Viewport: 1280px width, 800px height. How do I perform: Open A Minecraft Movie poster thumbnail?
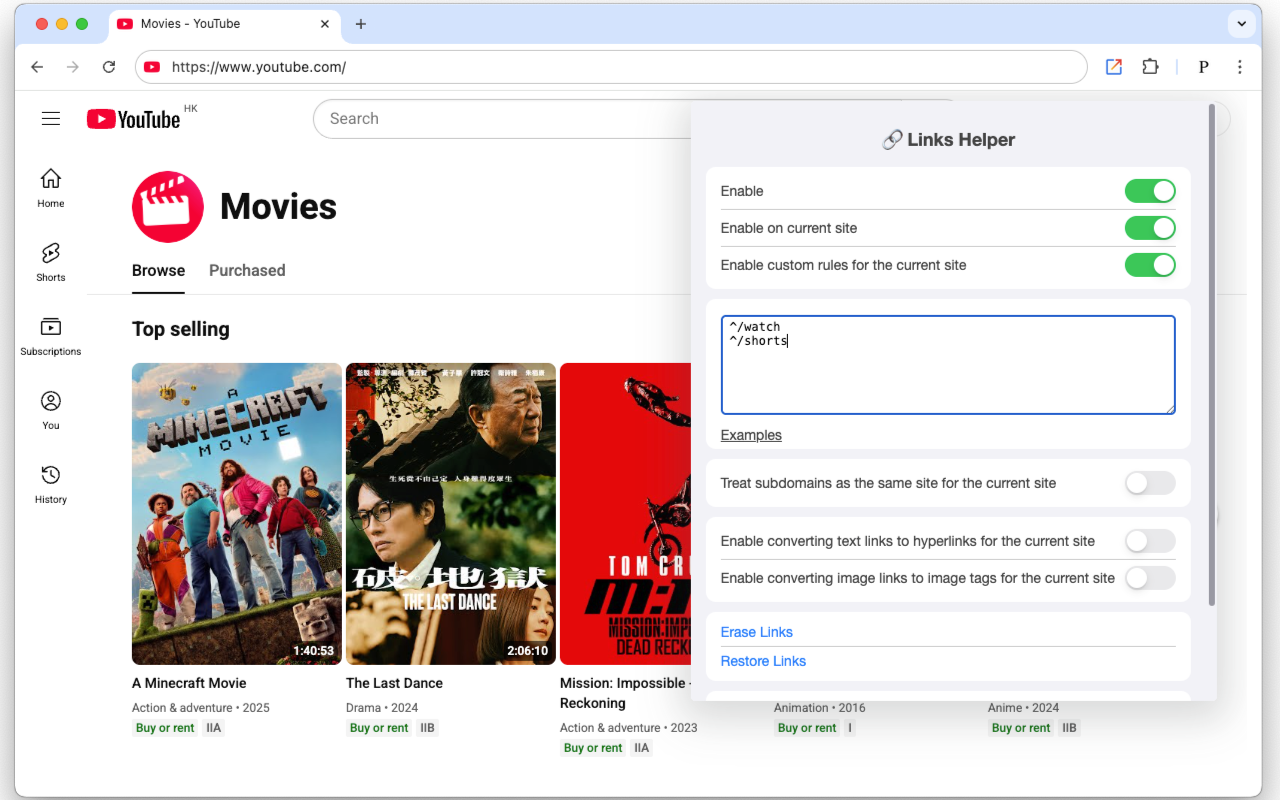[237, 514]
